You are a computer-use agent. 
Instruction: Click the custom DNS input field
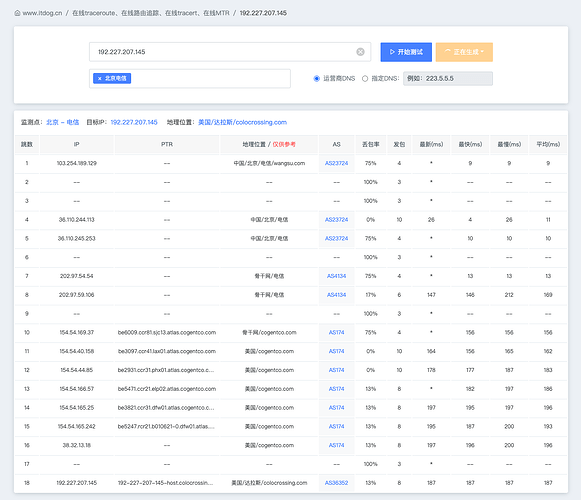coord(448,79)
